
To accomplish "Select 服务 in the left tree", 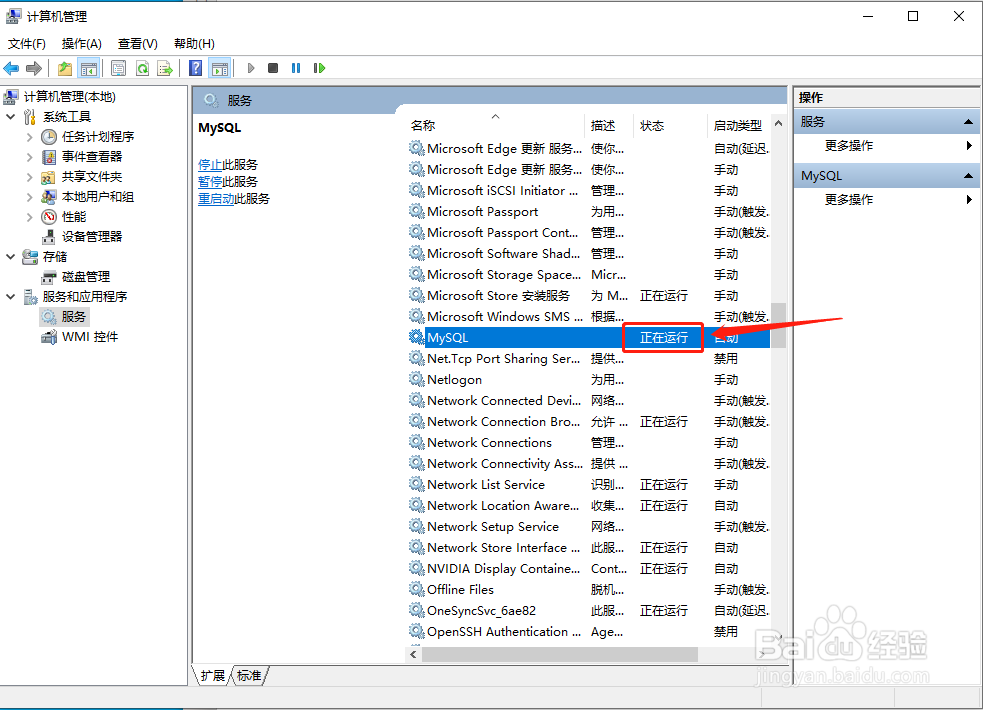I will [x=73, y=316].
